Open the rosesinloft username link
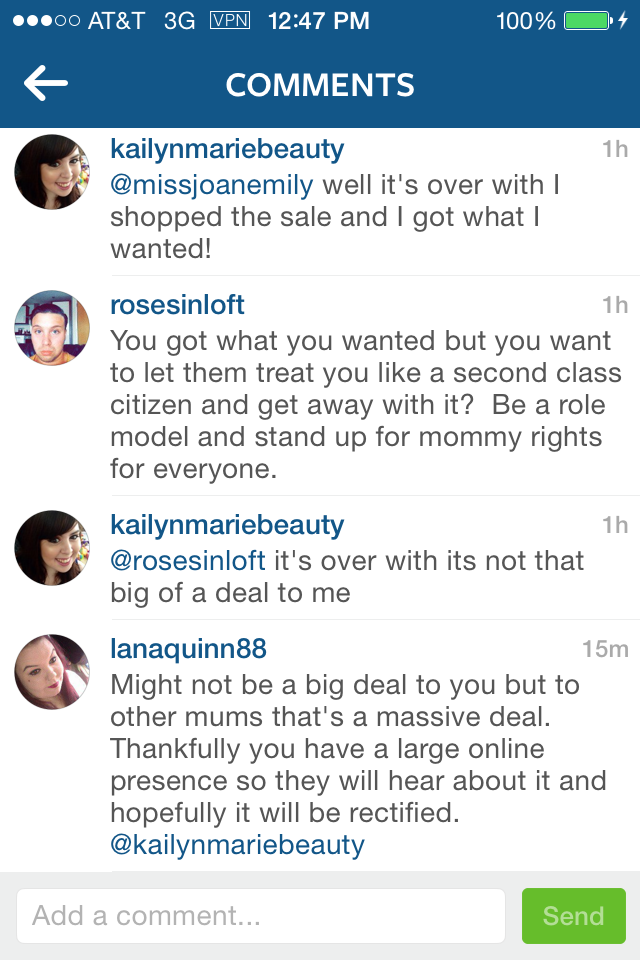The image size is (640, 960). click(x=177, y=305)
